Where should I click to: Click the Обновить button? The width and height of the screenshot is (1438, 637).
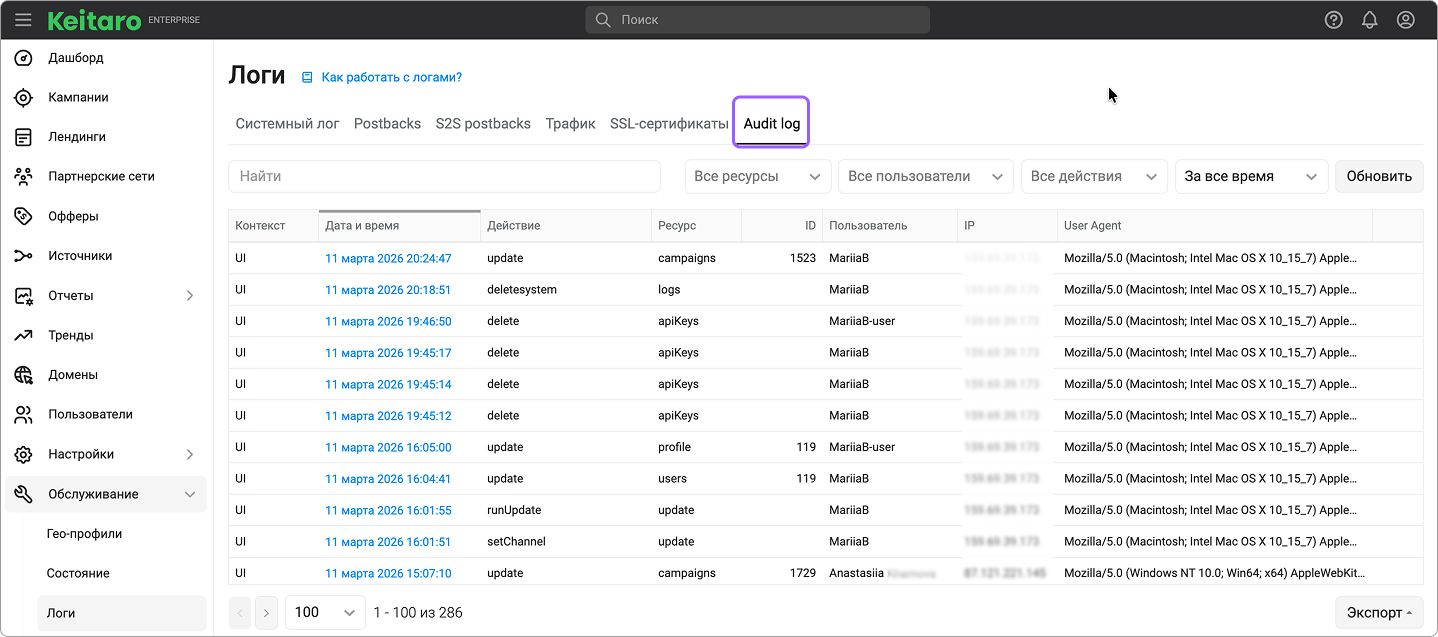[1378, 177]
